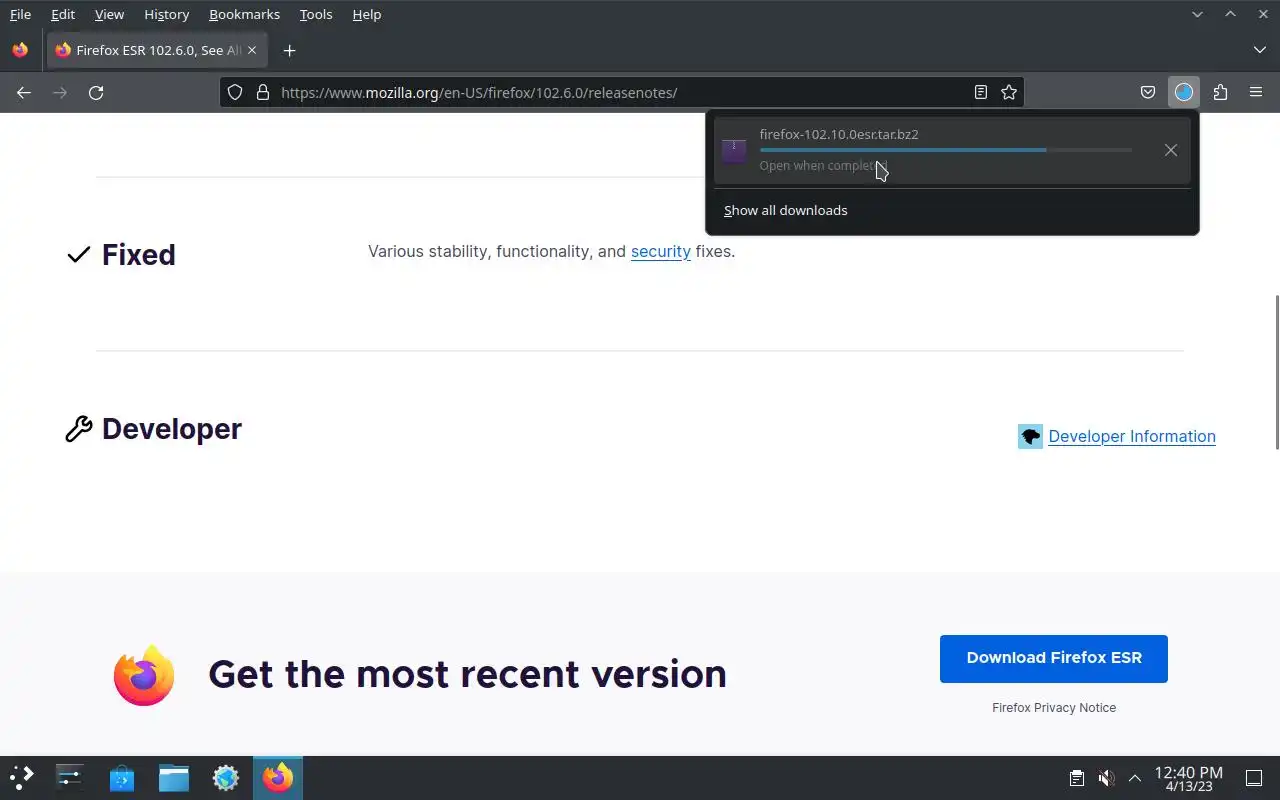
Task: Open System Settings from the taskbar
Action: (70, 777)
